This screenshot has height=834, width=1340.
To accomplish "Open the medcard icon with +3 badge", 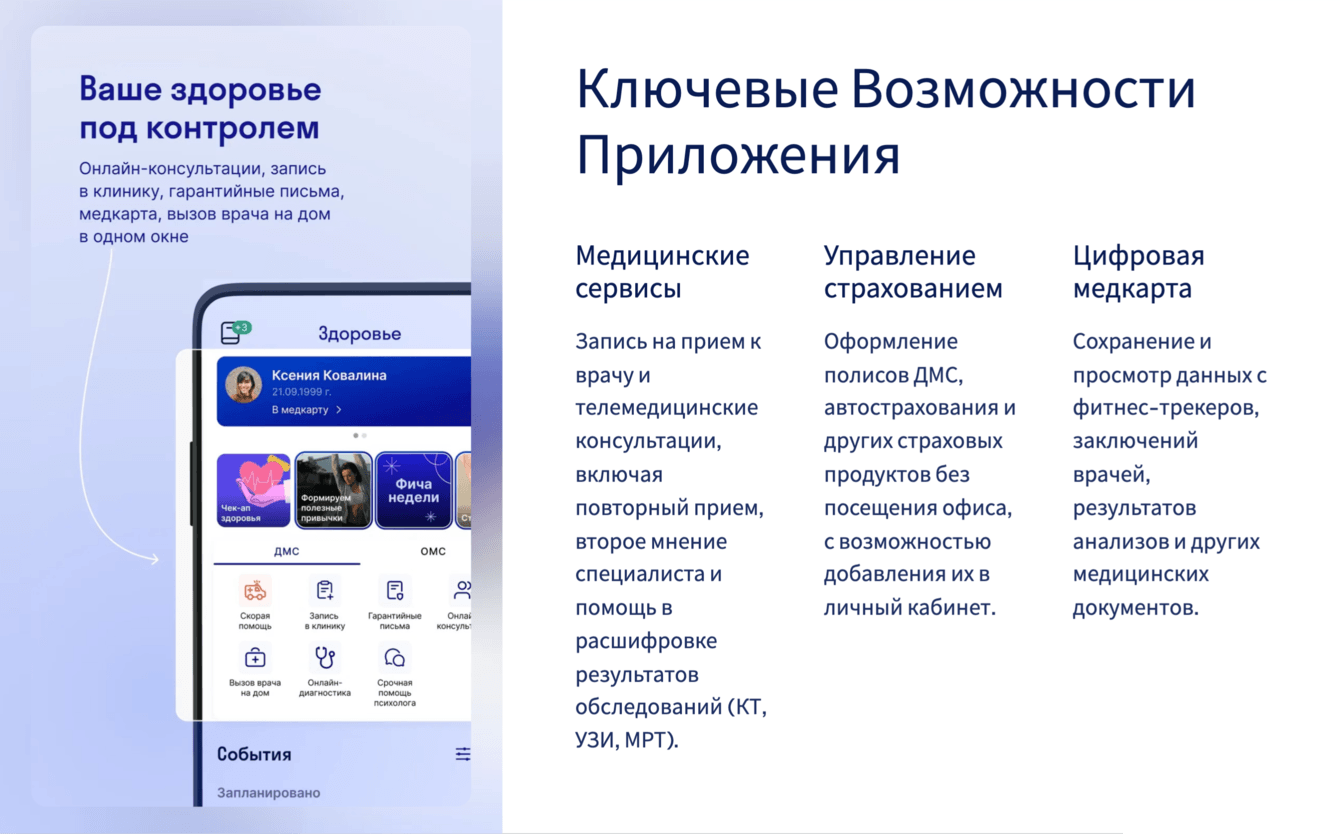I will click(235, 333).
